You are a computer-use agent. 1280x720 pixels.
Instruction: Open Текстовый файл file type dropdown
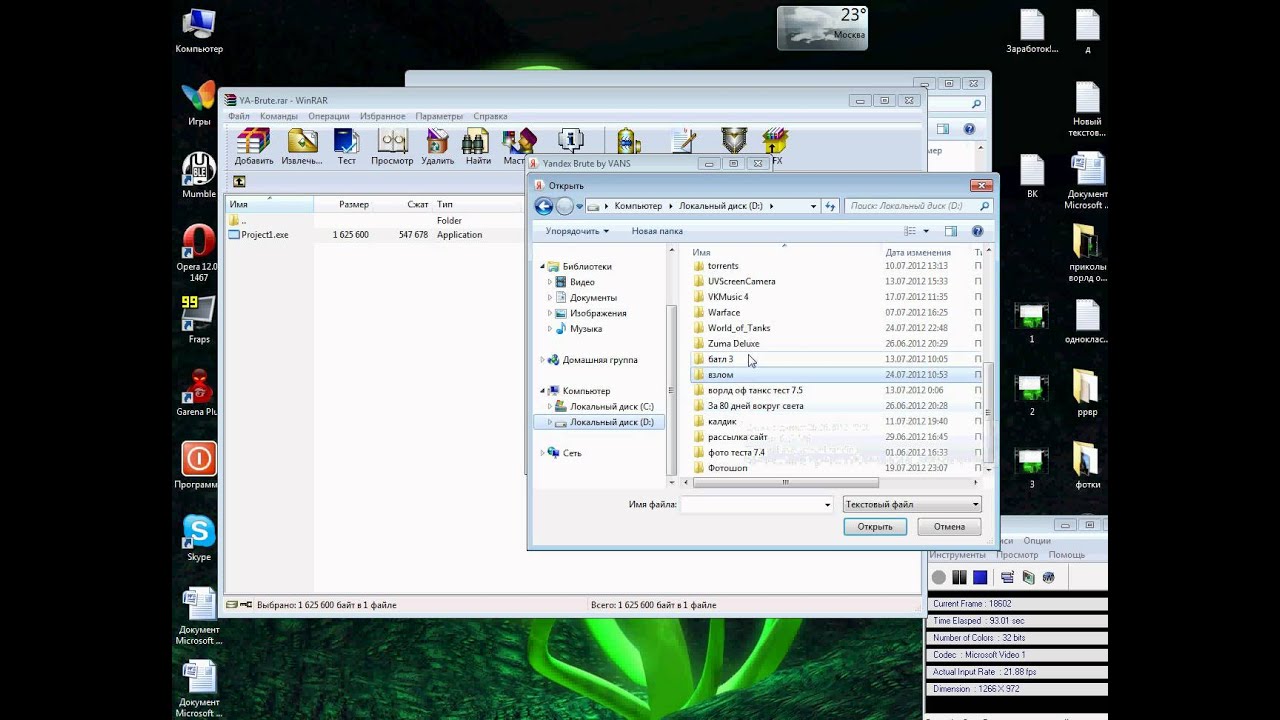pyautogui.click(x=912, y=505)
